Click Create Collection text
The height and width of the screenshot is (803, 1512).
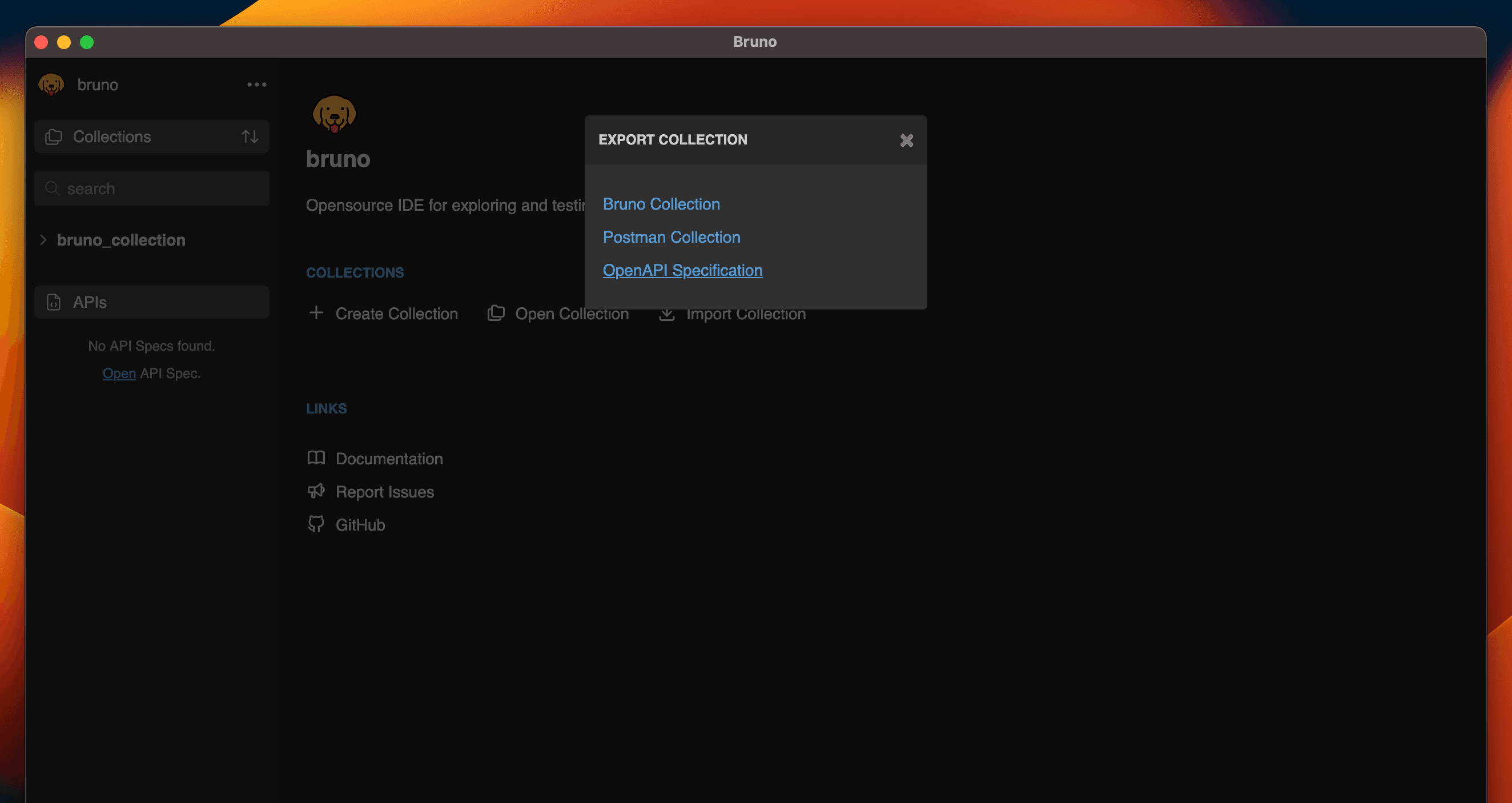pos(397,314)
